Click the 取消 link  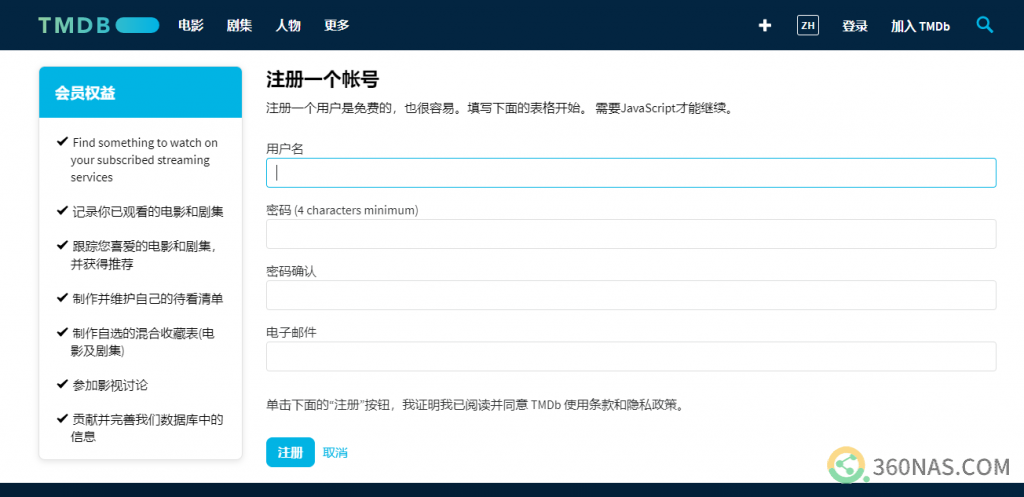(335, 453)
